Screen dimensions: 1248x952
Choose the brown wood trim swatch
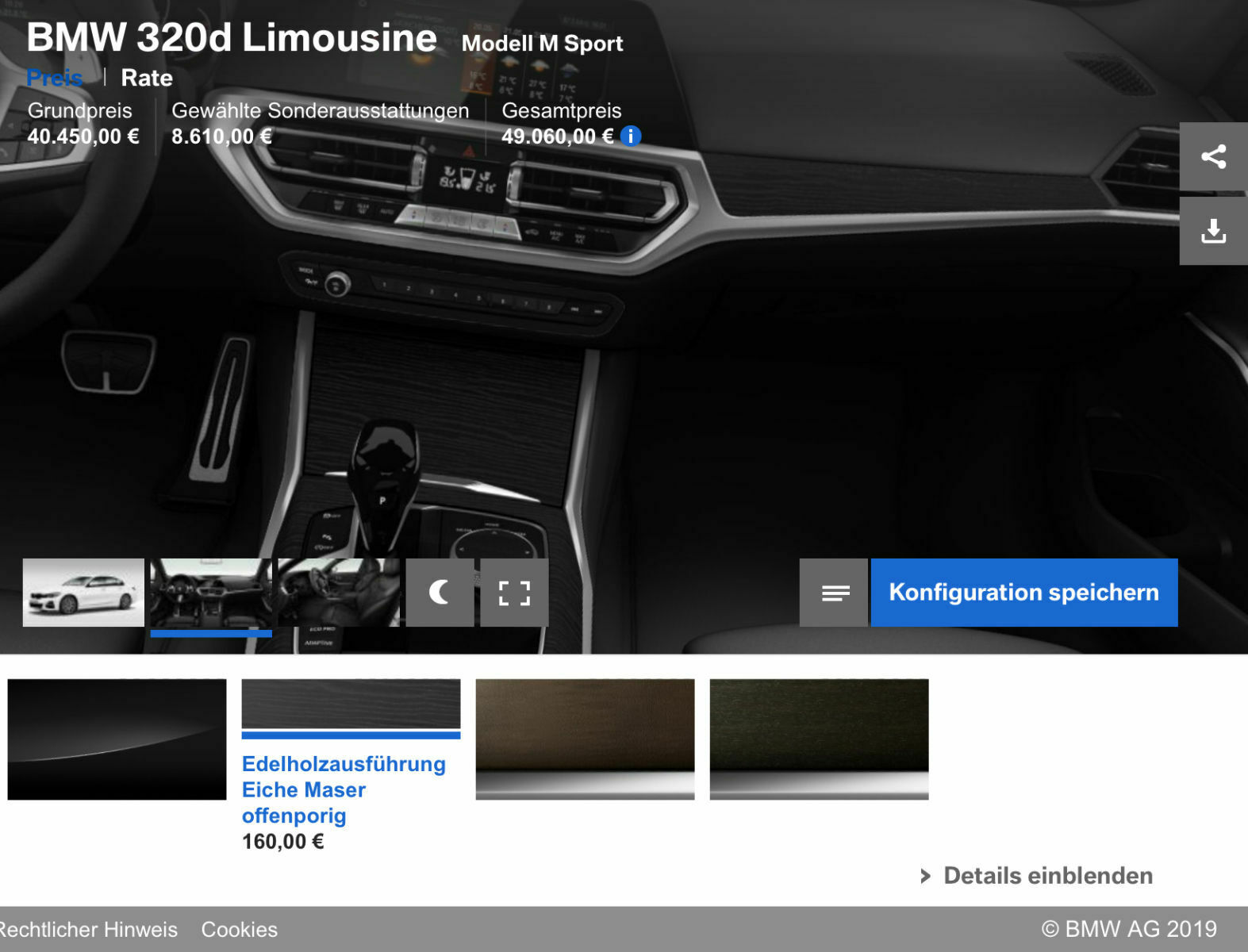[x=585, y=739]
